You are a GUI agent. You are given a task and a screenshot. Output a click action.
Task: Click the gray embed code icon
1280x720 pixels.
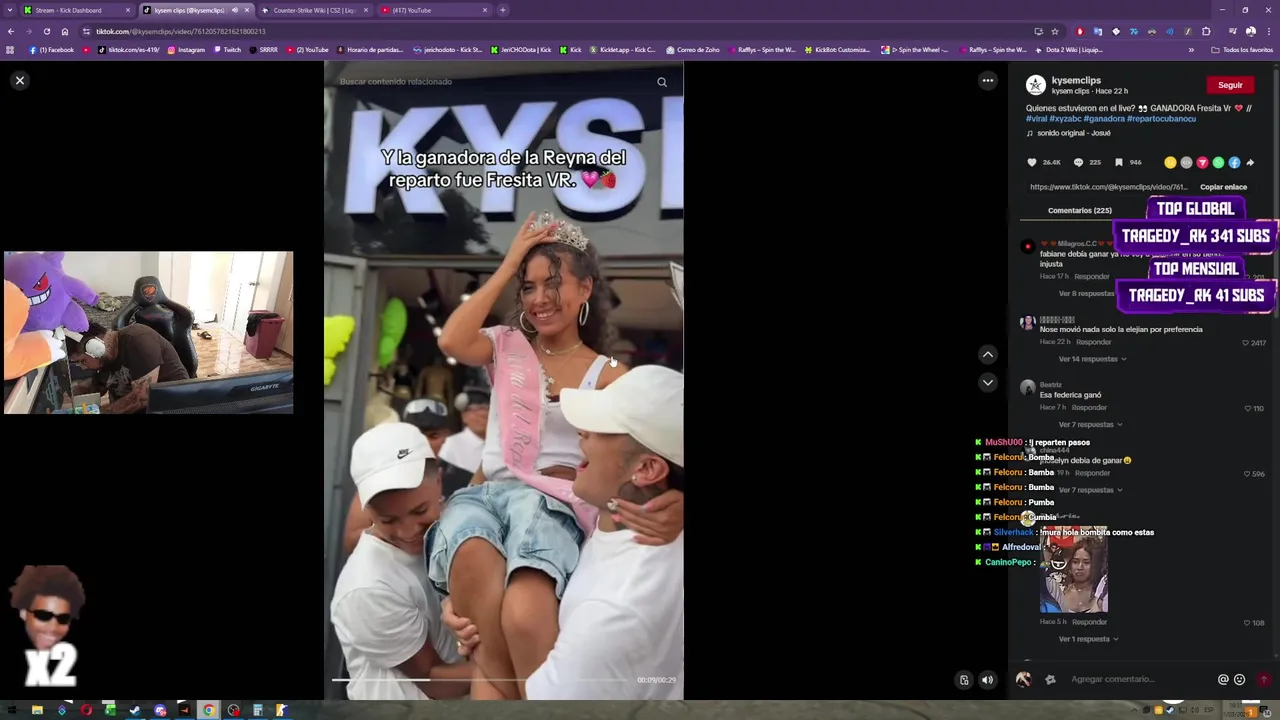click(x=1186, y=162)
